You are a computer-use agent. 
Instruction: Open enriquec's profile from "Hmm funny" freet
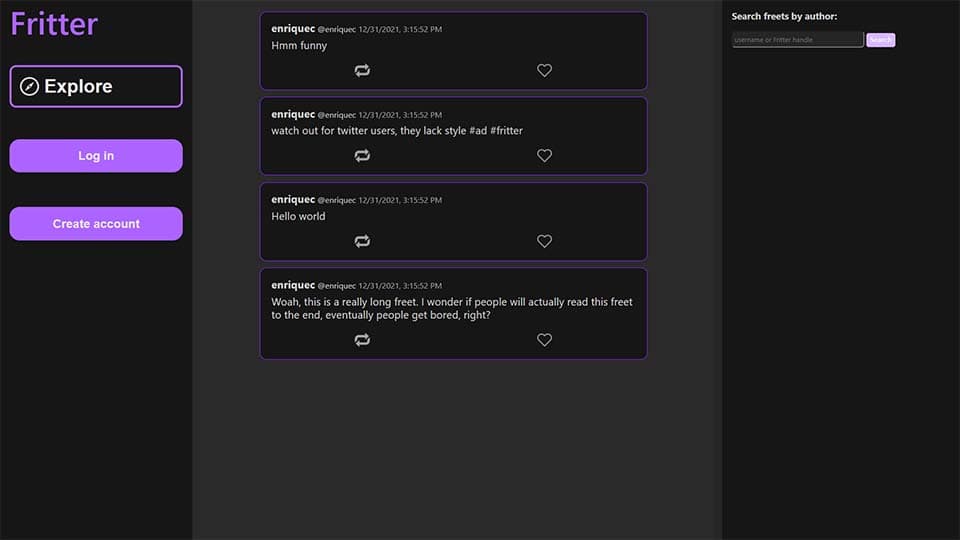293,29
